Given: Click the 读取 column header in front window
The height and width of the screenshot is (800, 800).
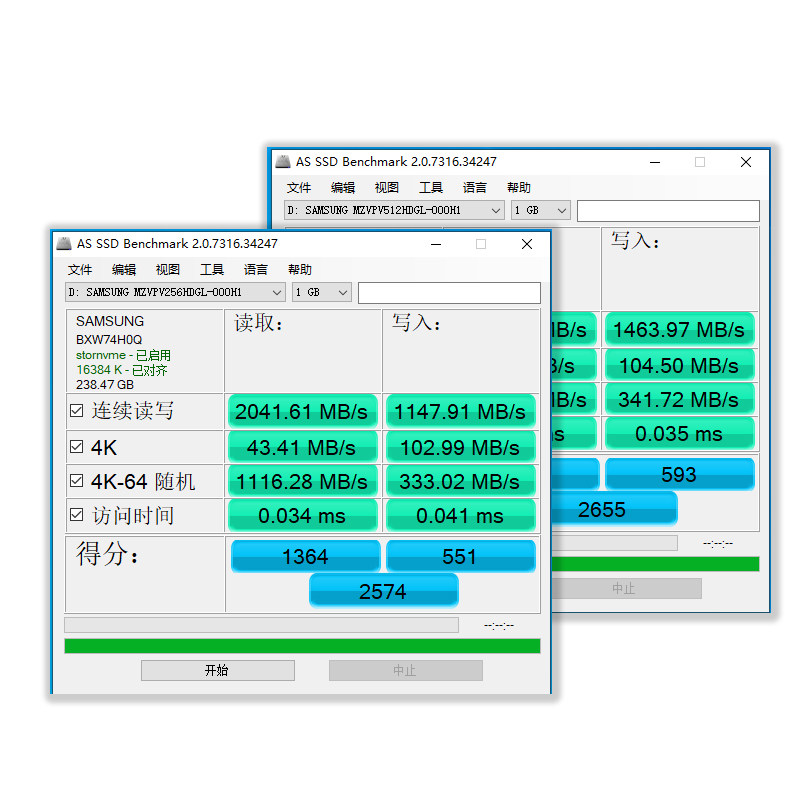Looking at the screenshot, I should [258, 323].
